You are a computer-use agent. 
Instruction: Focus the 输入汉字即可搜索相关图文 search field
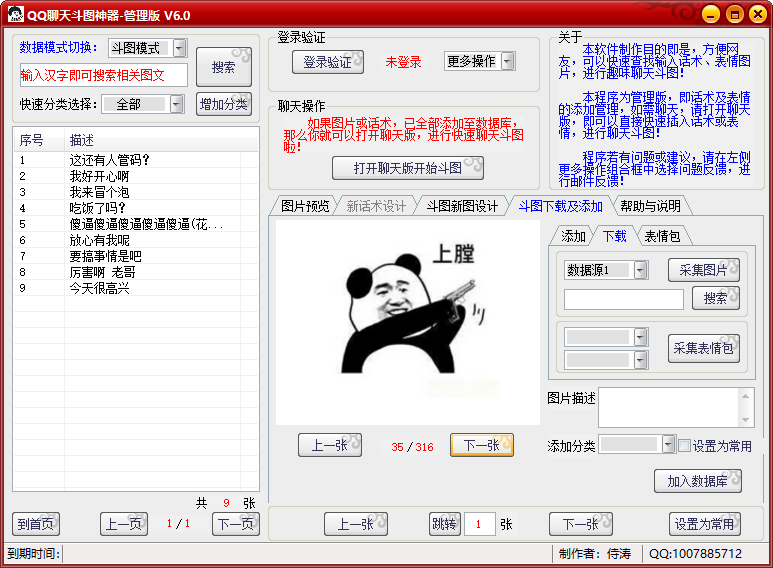click(x=104, y=75)
